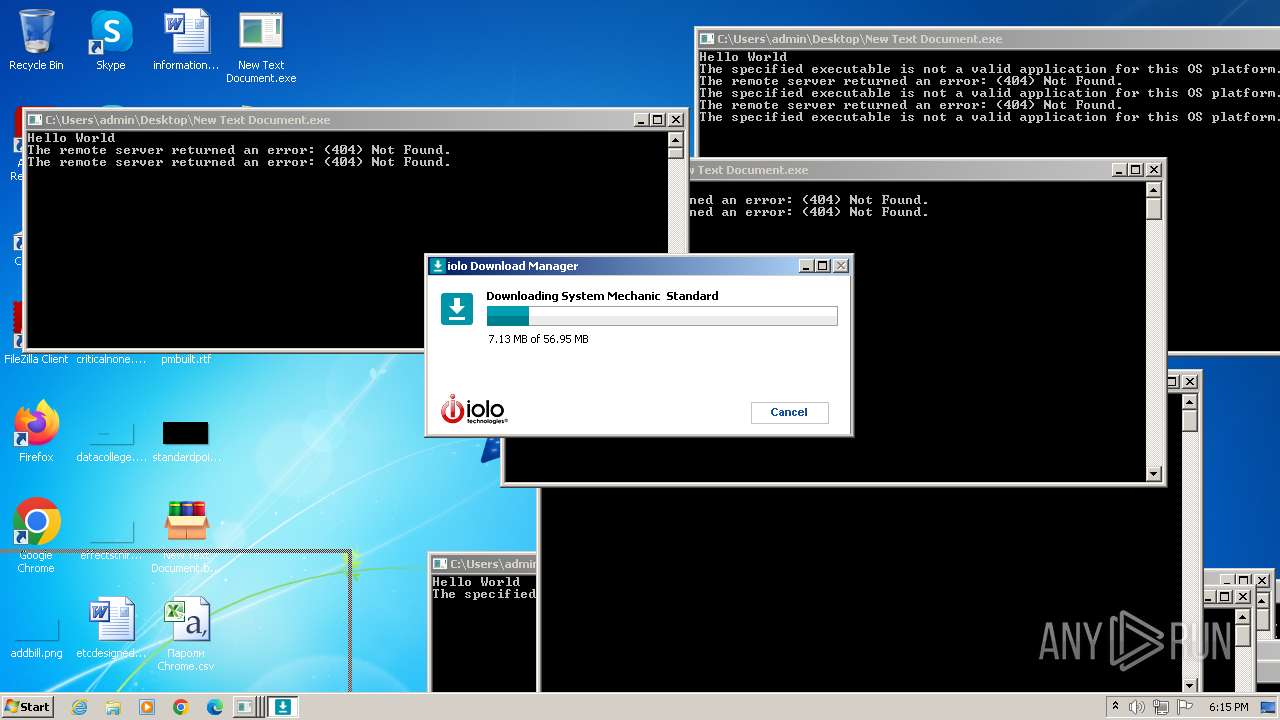
Task: Select the FileZilla Client desktop label
Action: (36, 359)
